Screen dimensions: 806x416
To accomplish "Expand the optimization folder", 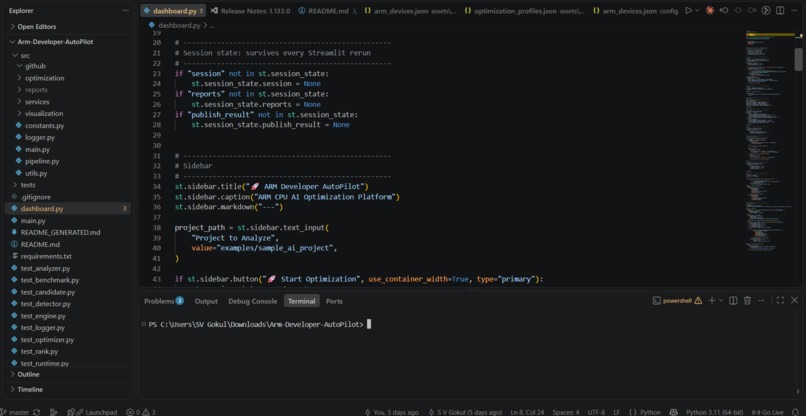I will pyautogui.click(x=45, y=78).
